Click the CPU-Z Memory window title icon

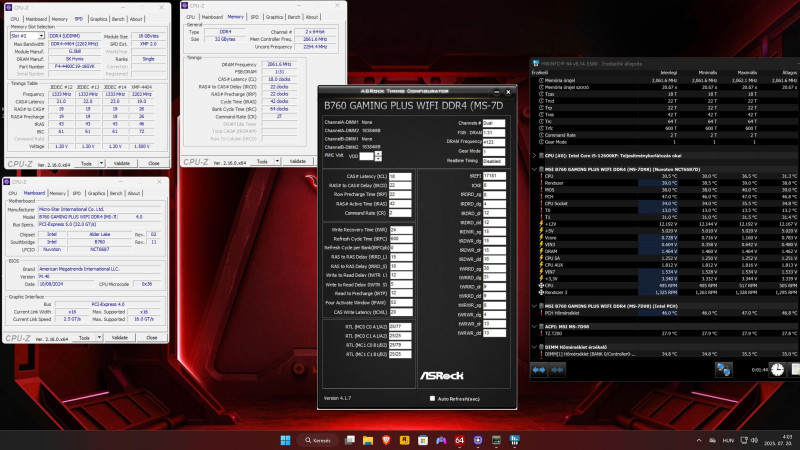tap(185, 6)
